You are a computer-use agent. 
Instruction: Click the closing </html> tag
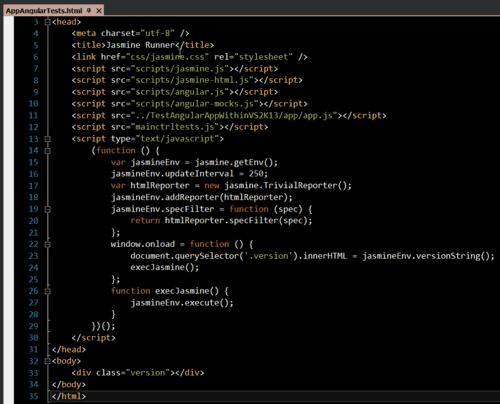click(69, 396)
